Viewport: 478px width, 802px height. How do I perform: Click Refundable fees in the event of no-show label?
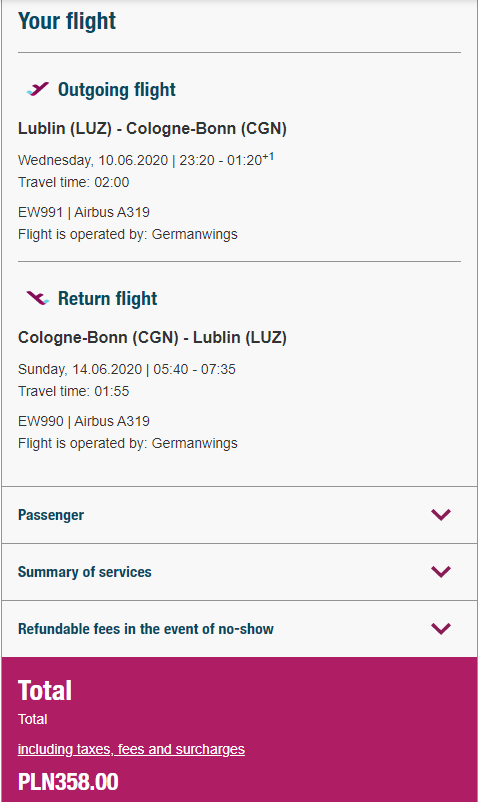pos(146,629)
